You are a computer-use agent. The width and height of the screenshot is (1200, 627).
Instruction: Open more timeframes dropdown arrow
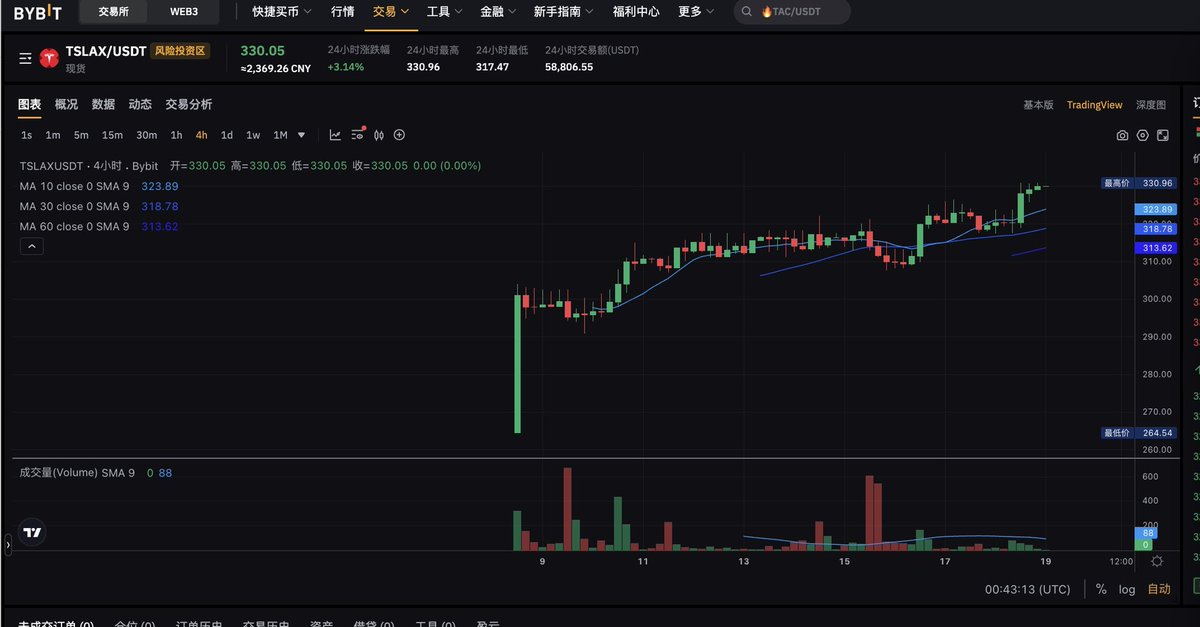pos(301,135)
